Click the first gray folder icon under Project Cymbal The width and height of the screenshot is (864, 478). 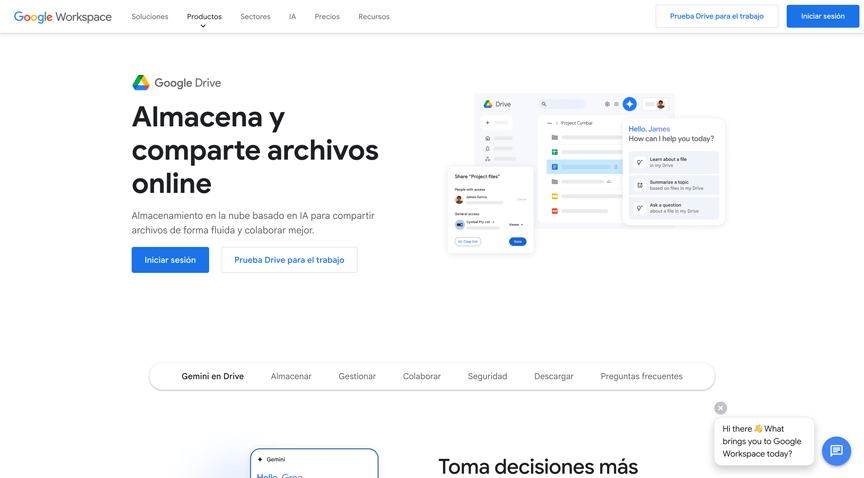(x=554, y=137)
